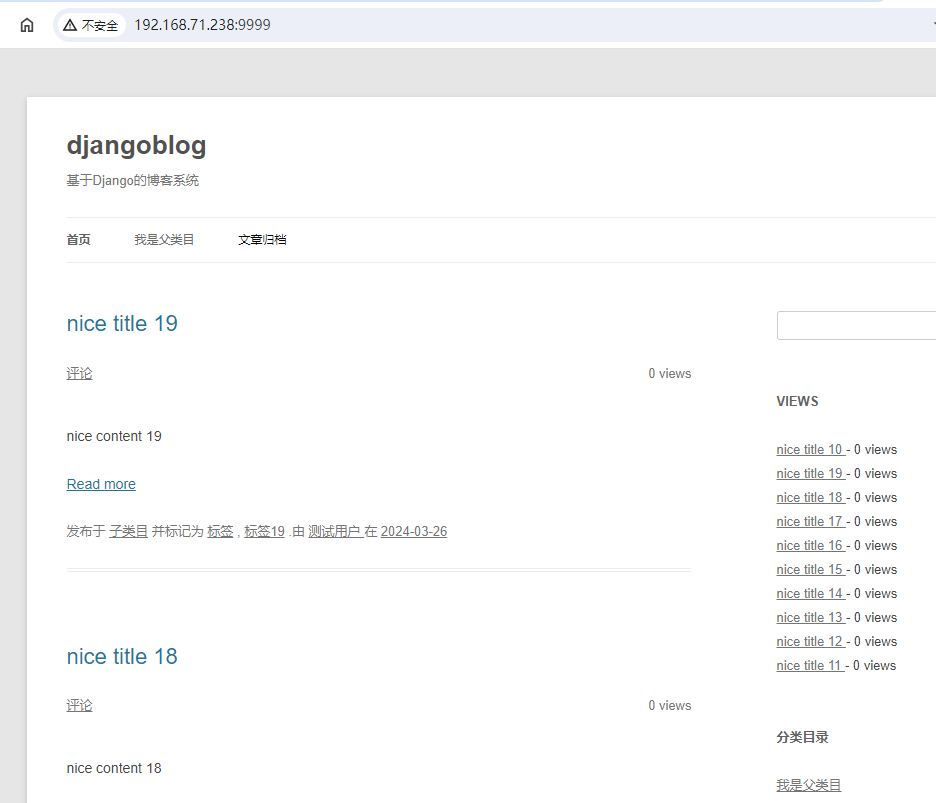Screen dimensions: 936x803
Task: Click the search input field in sidebar
Action: tap(860, 325)
